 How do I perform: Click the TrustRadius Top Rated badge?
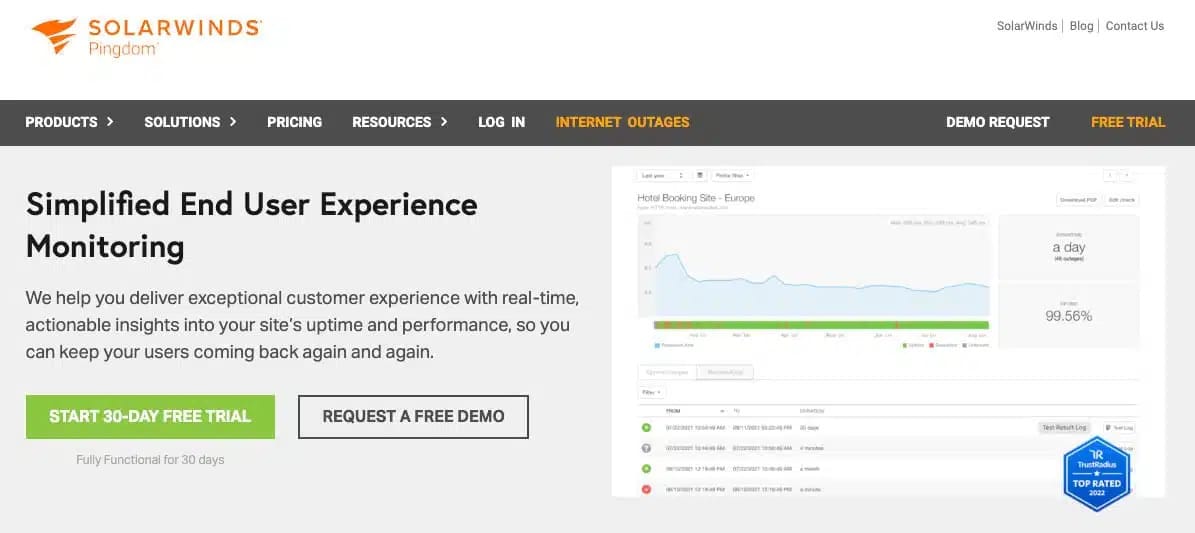1096,474
